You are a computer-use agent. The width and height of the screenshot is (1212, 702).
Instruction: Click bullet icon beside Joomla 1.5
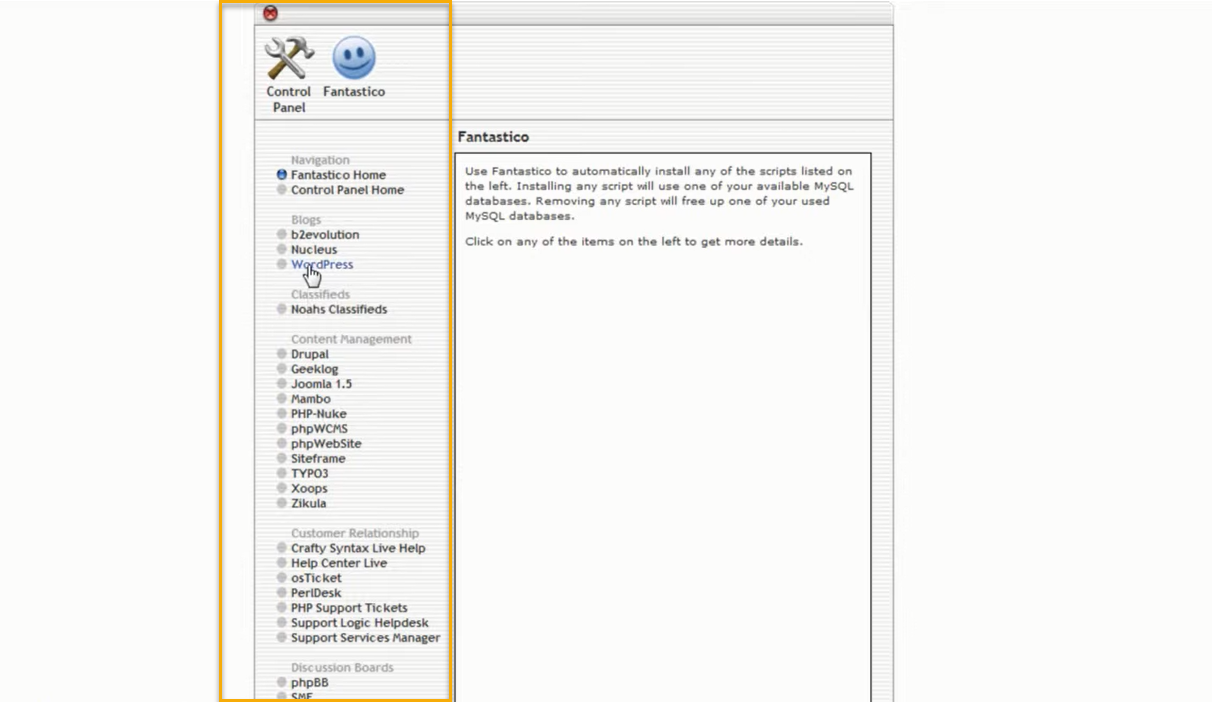282,384
